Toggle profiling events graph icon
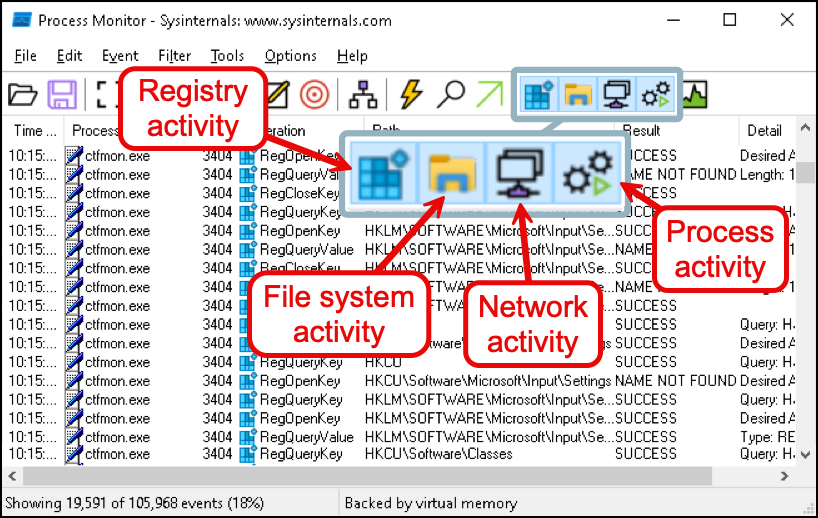Viewport: 818px width, 518px height. coord(695,94)
